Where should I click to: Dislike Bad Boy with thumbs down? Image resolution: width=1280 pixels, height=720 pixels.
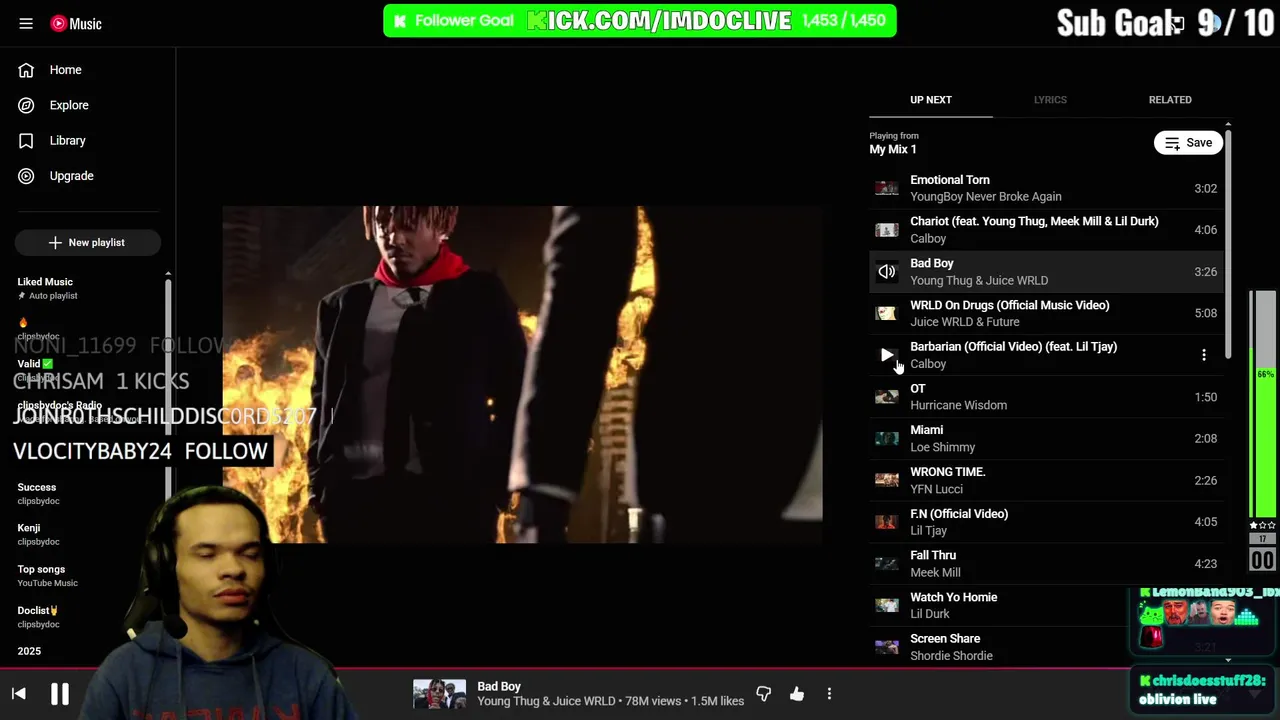764,693
